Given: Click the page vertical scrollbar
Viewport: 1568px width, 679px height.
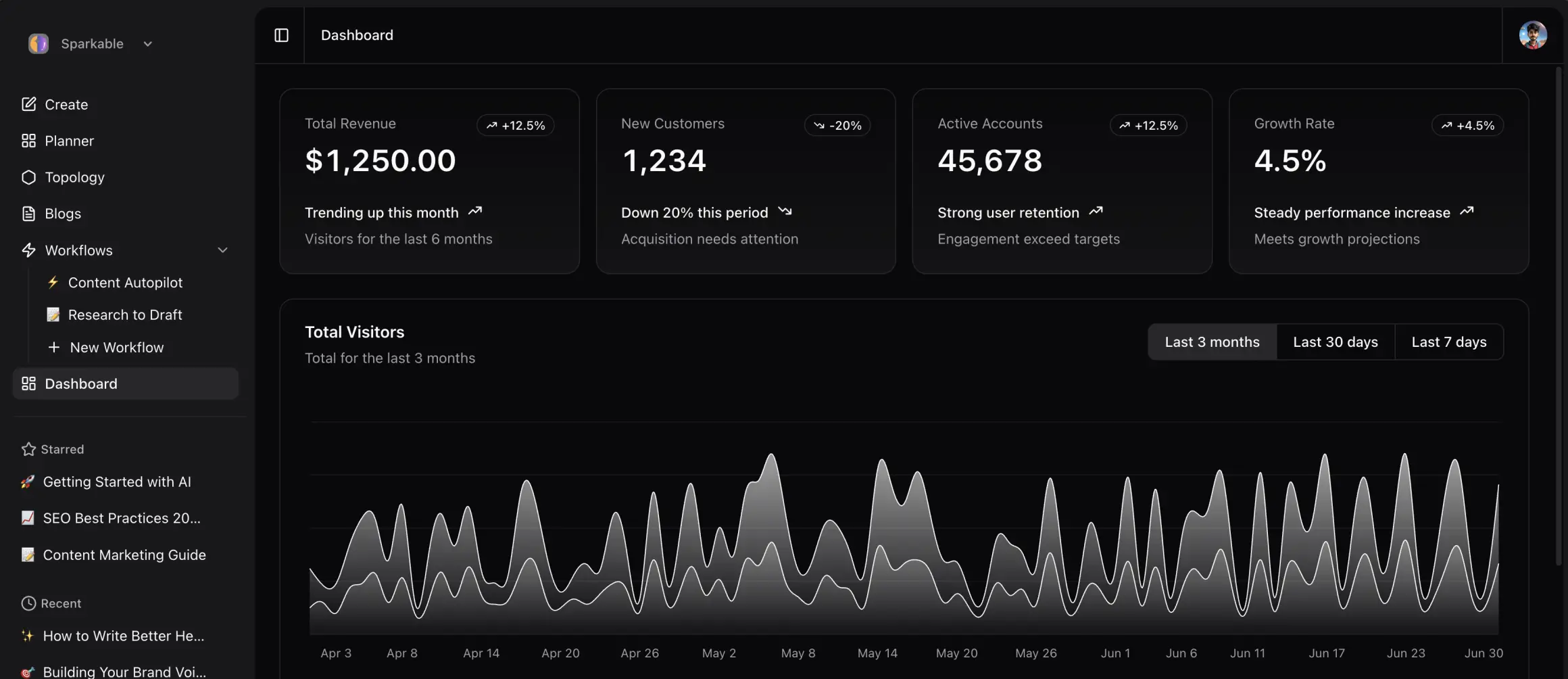Looking at the screenshot, I should pos(1559,316).
